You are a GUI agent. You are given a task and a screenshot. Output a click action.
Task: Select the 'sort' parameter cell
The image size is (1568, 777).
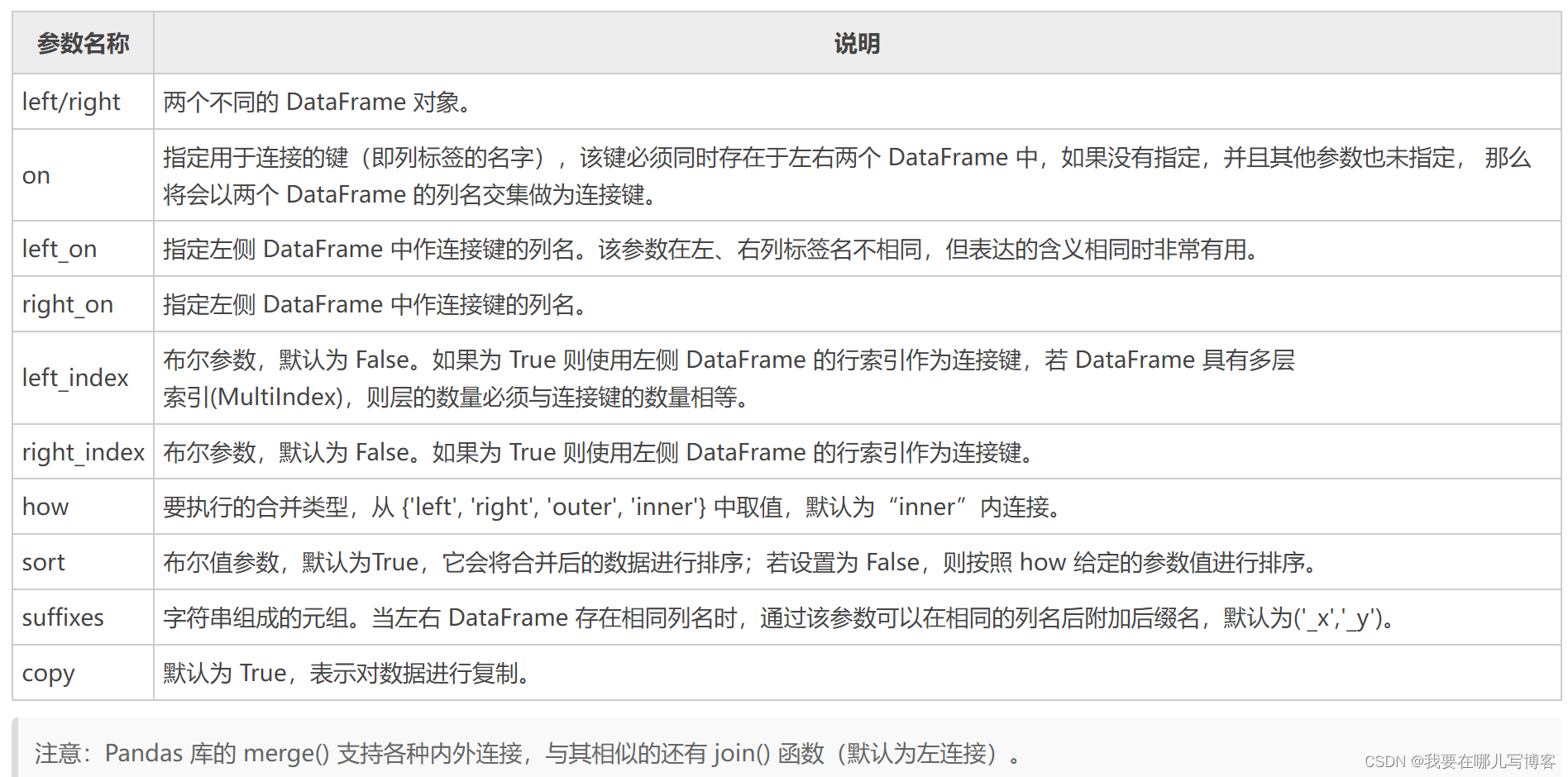pos(83,562)
